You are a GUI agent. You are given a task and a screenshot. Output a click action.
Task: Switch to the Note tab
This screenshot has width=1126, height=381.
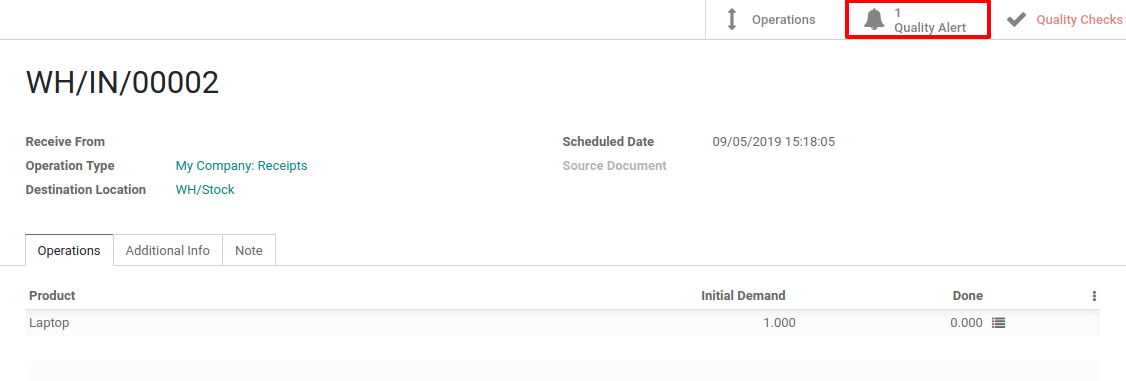pyautogui.click(x=249, y=250)
